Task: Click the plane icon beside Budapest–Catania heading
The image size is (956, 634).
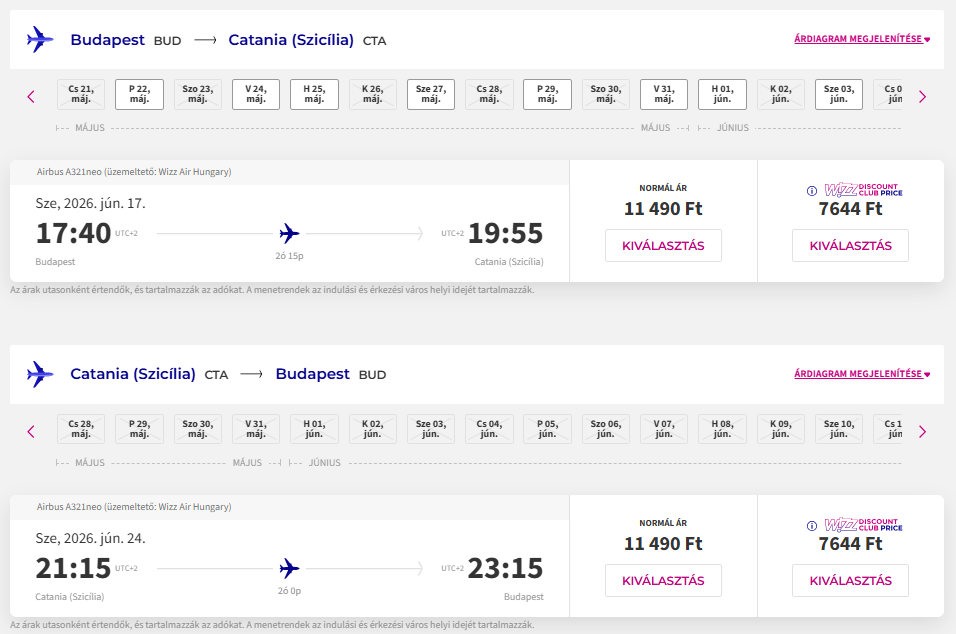Action: pyautogui.click(x=40, y=40)
